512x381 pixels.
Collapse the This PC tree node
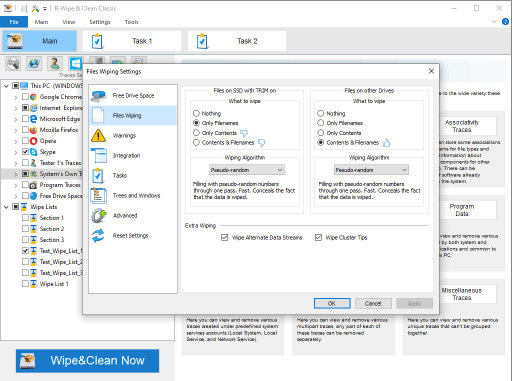(6, 86)
